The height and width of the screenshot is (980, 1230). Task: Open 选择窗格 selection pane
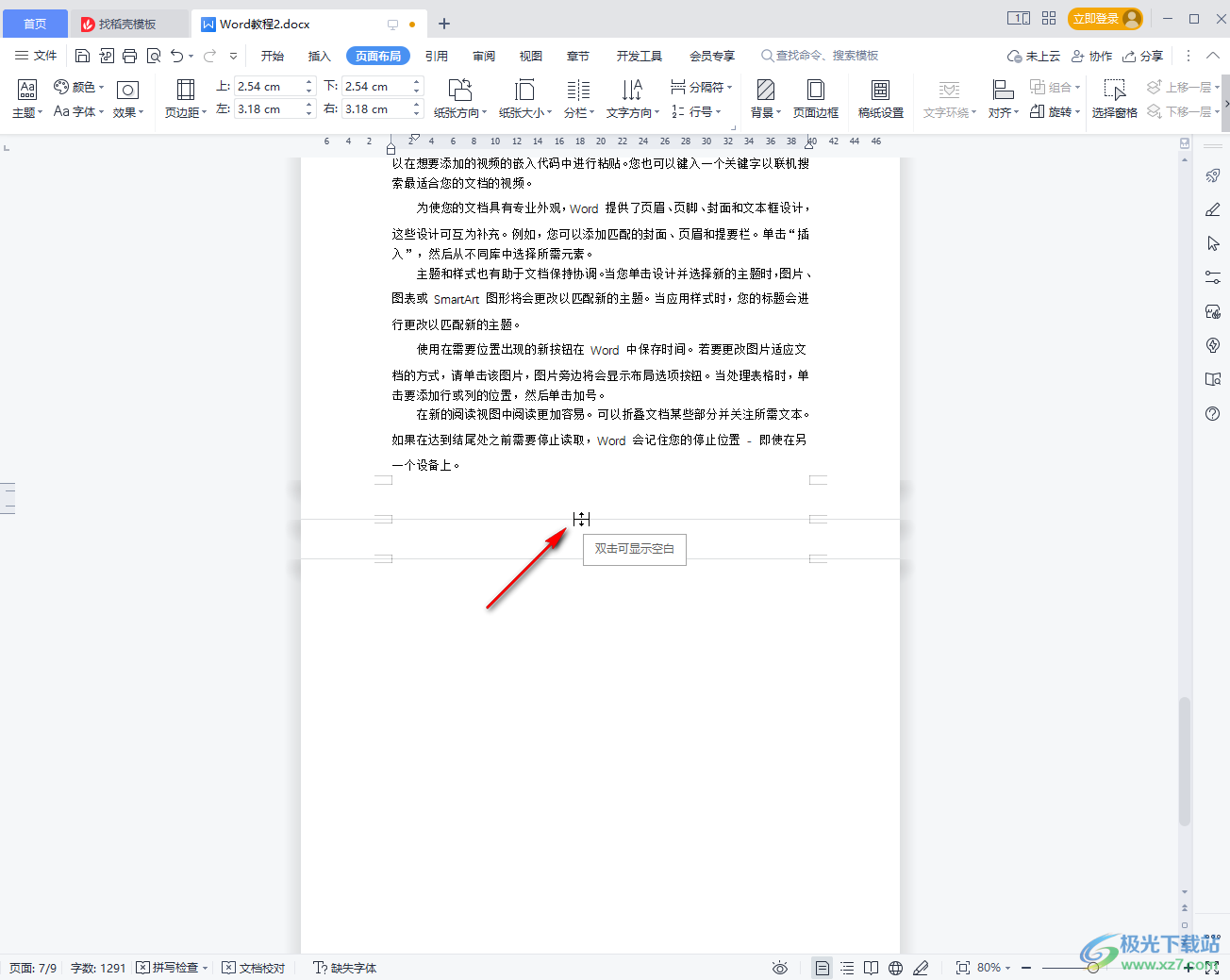pyautogui.click(x=1115, y=99)
